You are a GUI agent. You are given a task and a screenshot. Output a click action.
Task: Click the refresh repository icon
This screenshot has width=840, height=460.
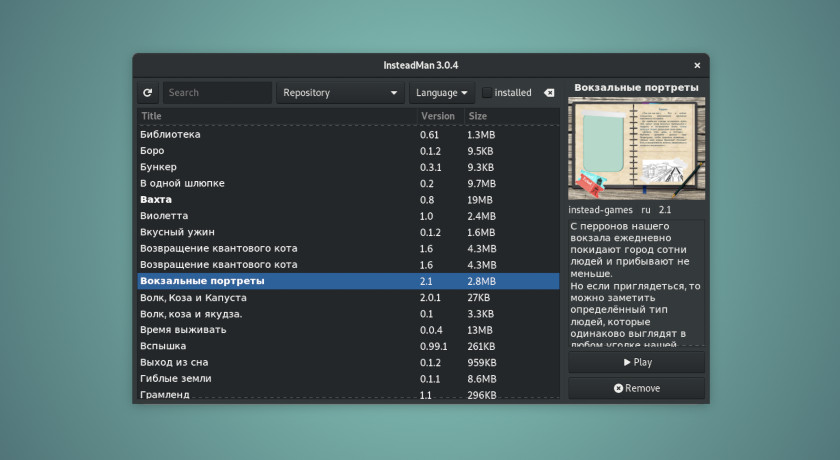(148, 93)
